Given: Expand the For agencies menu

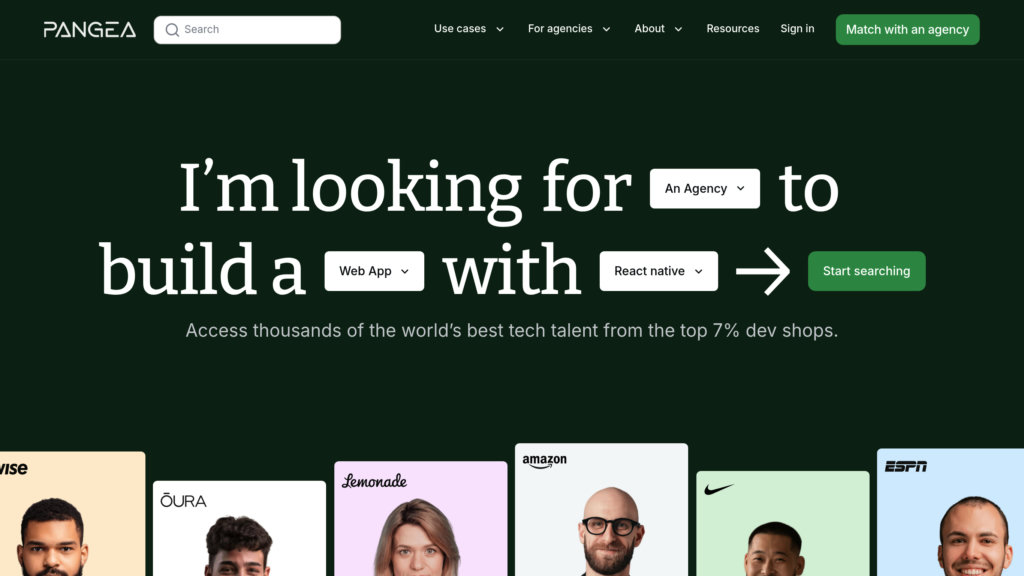Looking at the screenshot, I should pyautogui.click(x=569, y=29).
